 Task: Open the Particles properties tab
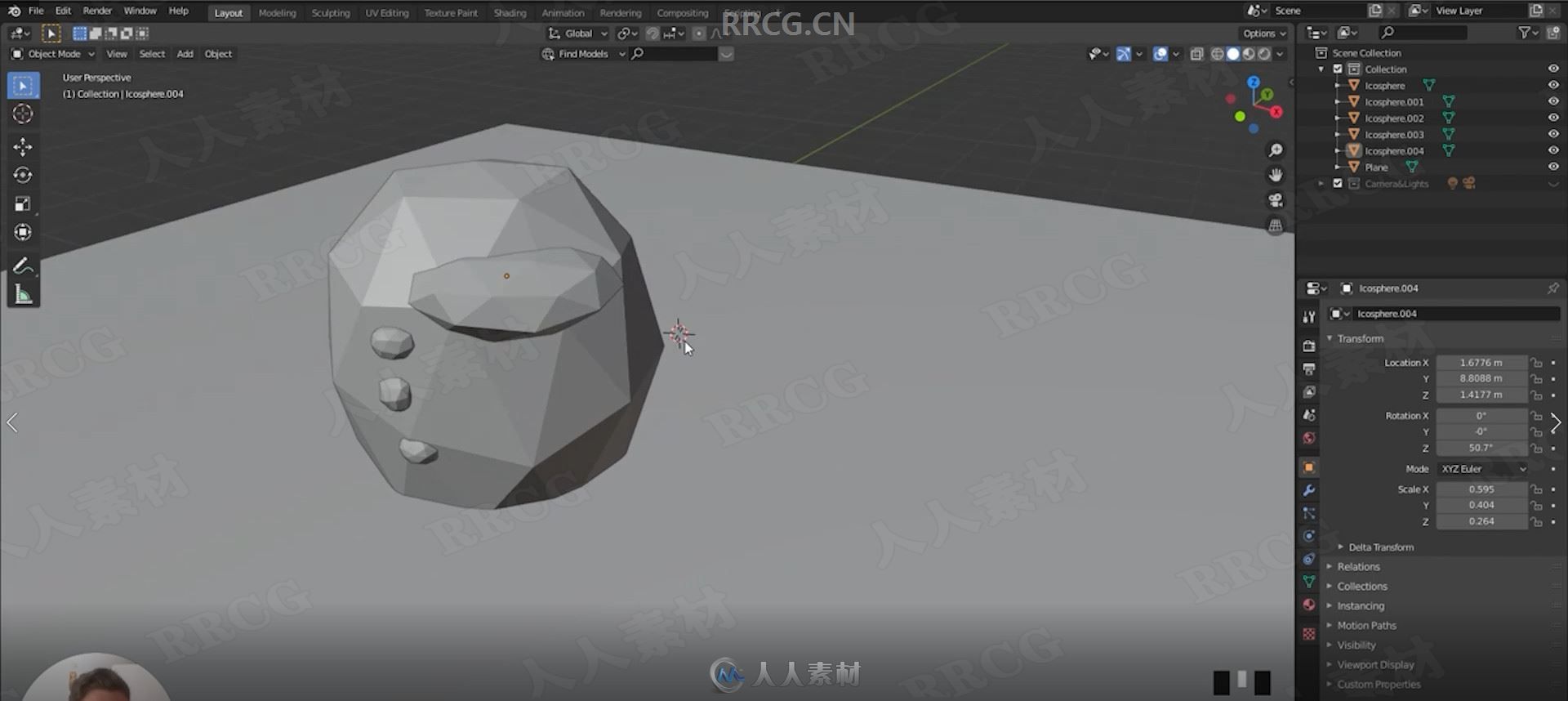pos(1309,513)
